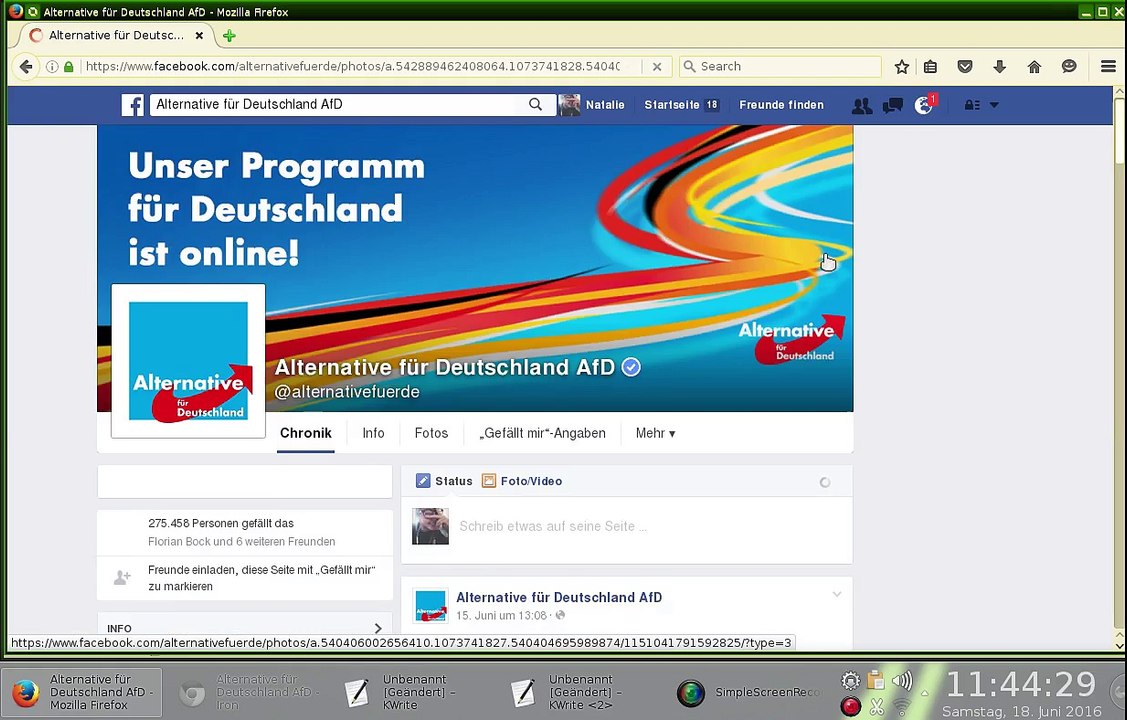Open the „Gefällt mir“-Angaben tab
The height and width of the screenshot is (720, 1127).
click(x=543, y=433)
